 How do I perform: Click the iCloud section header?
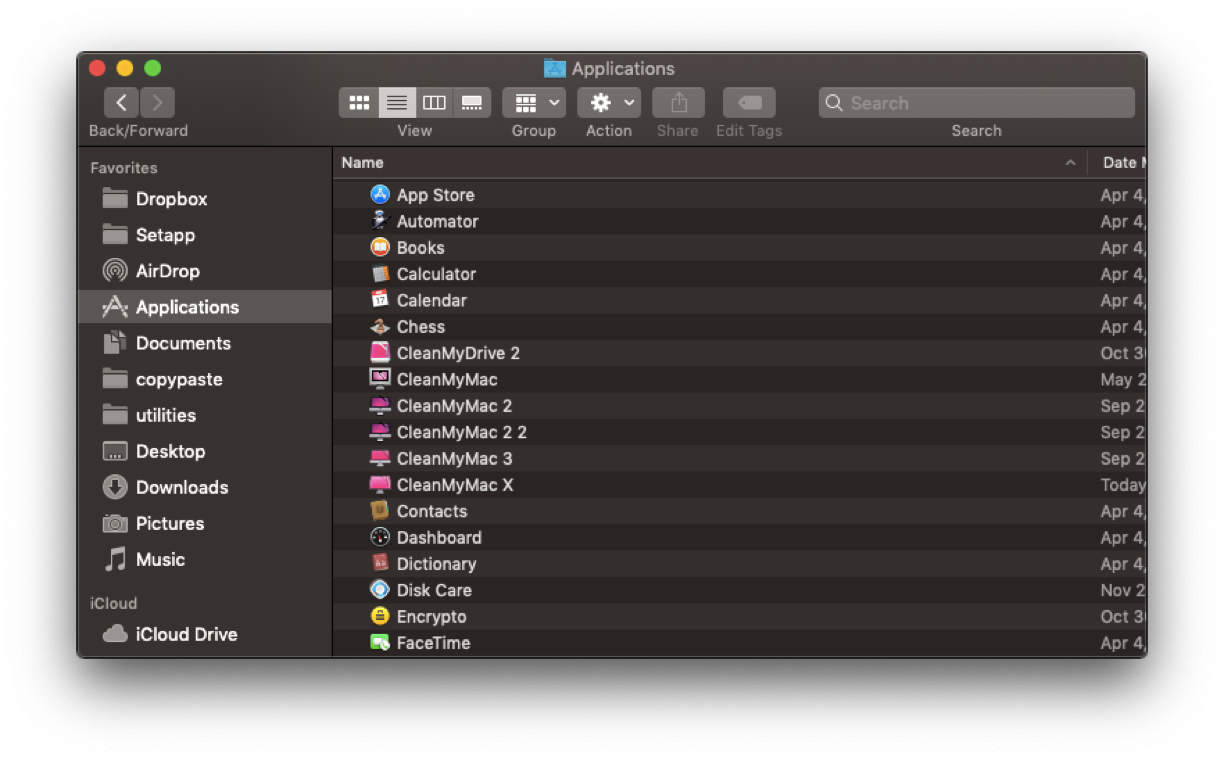(114, 603)
